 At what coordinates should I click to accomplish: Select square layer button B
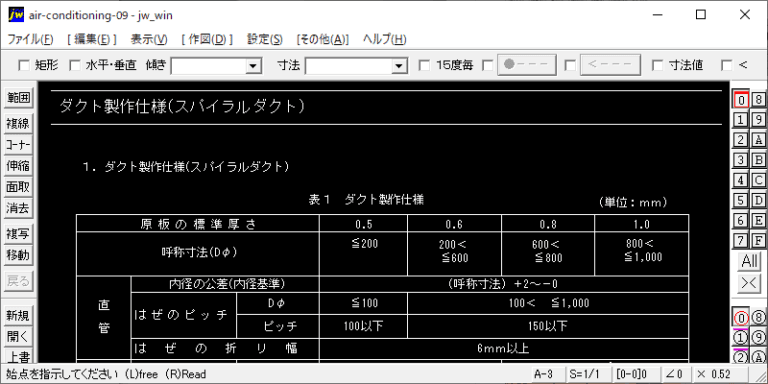[x=758, y=160]
